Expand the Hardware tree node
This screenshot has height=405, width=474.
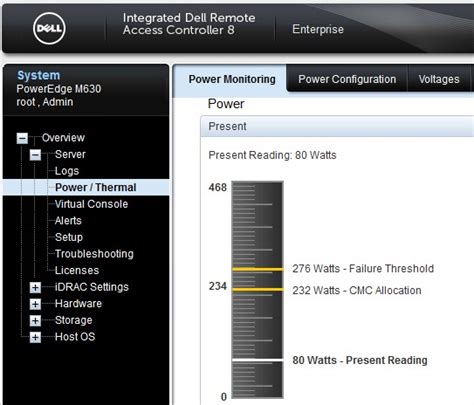coord(35,304)
